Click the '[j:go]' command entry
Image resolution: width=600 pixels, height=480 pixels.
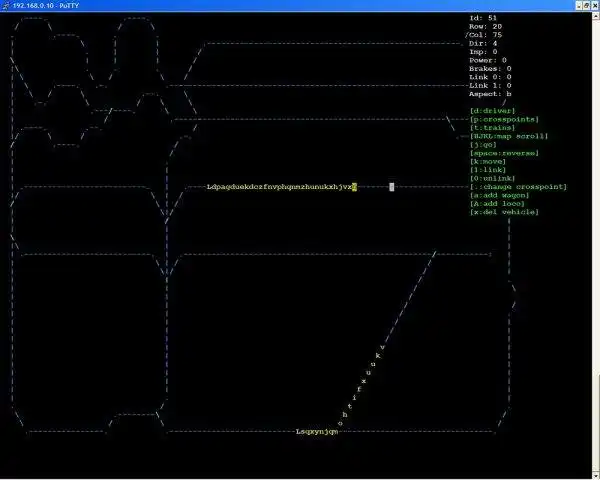[x=483, y=145]
